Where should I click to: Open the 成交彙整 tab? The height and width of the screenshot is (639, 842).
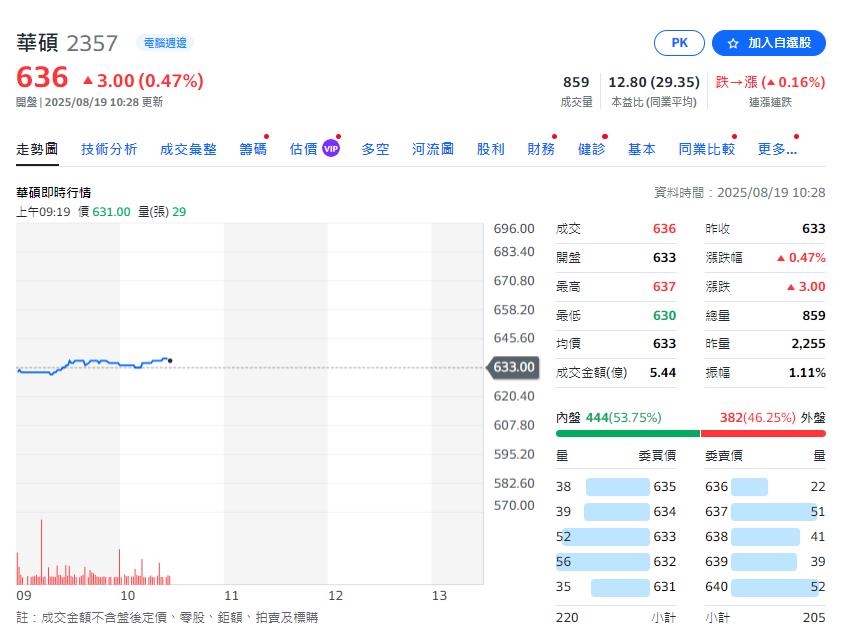click(x=188, y=149)
